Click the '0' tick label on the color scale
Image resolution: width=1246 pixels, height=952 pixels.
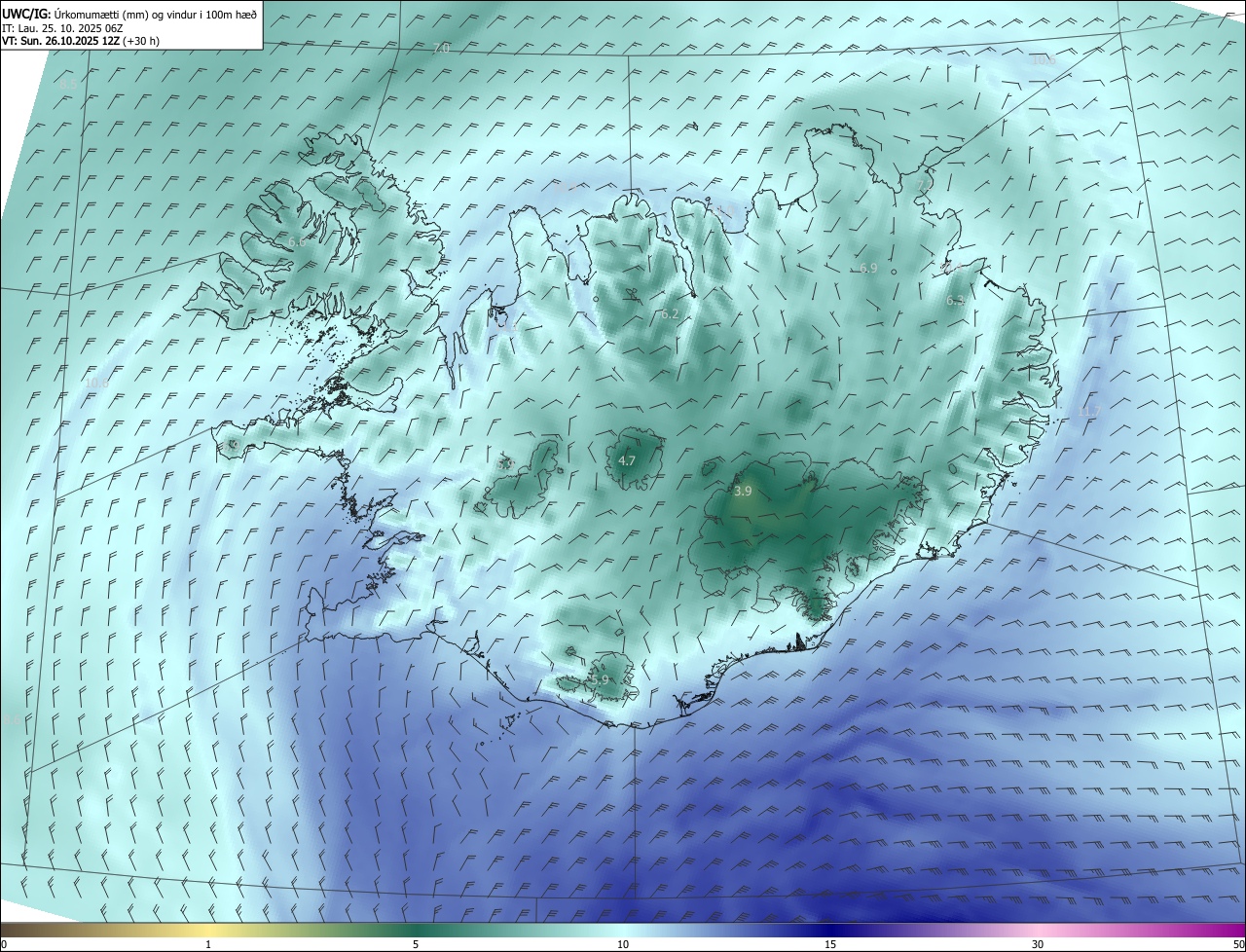click(4, 944)
